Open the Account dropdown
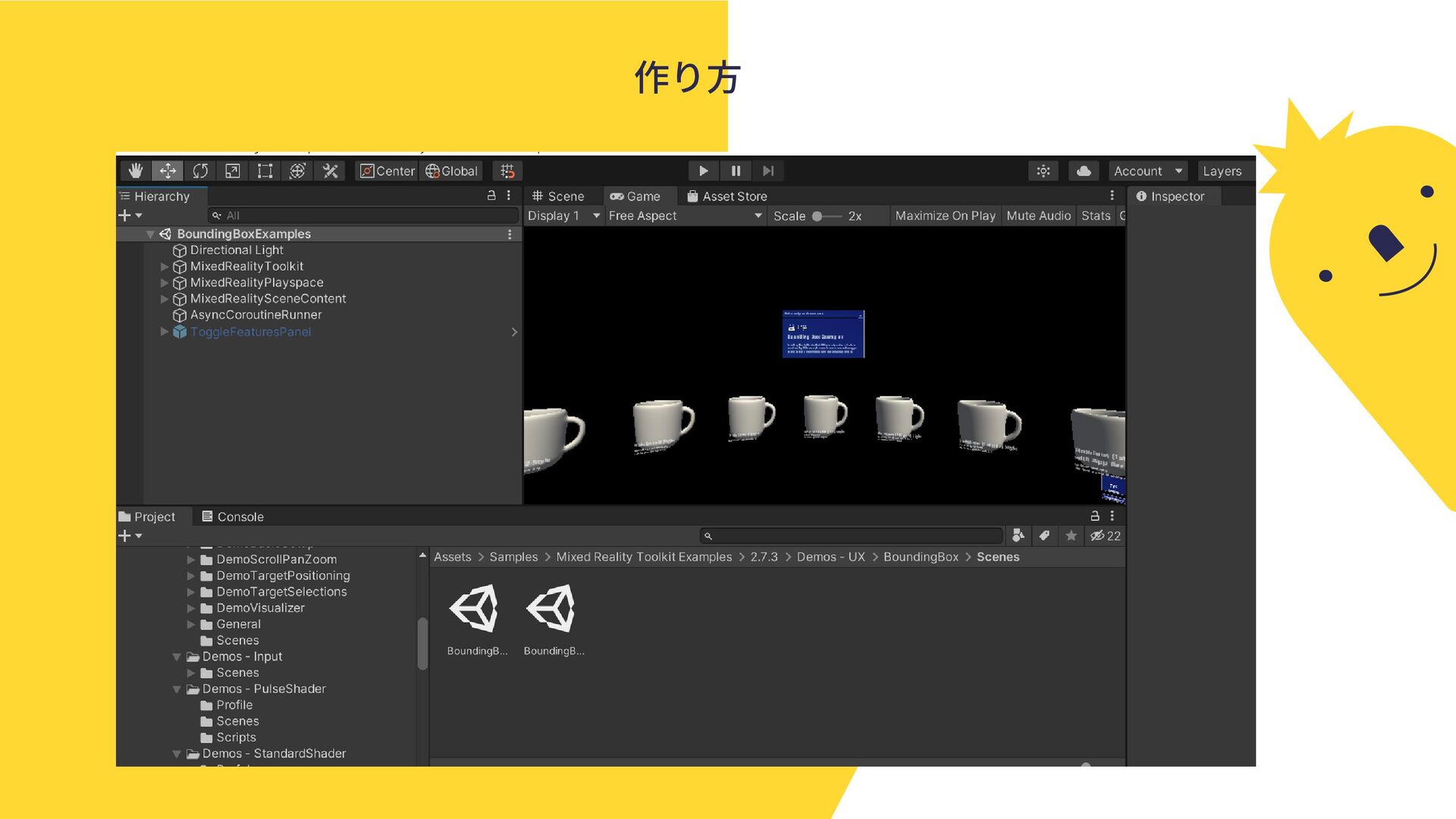 coord(1147,171)
